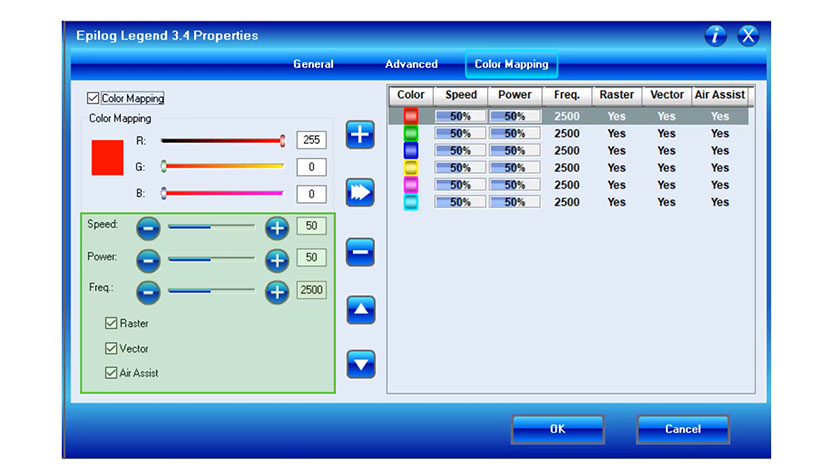Select the magenta color icon in list
The height and width of the screenshot is (473, 830).
click(x=411, y=185)
